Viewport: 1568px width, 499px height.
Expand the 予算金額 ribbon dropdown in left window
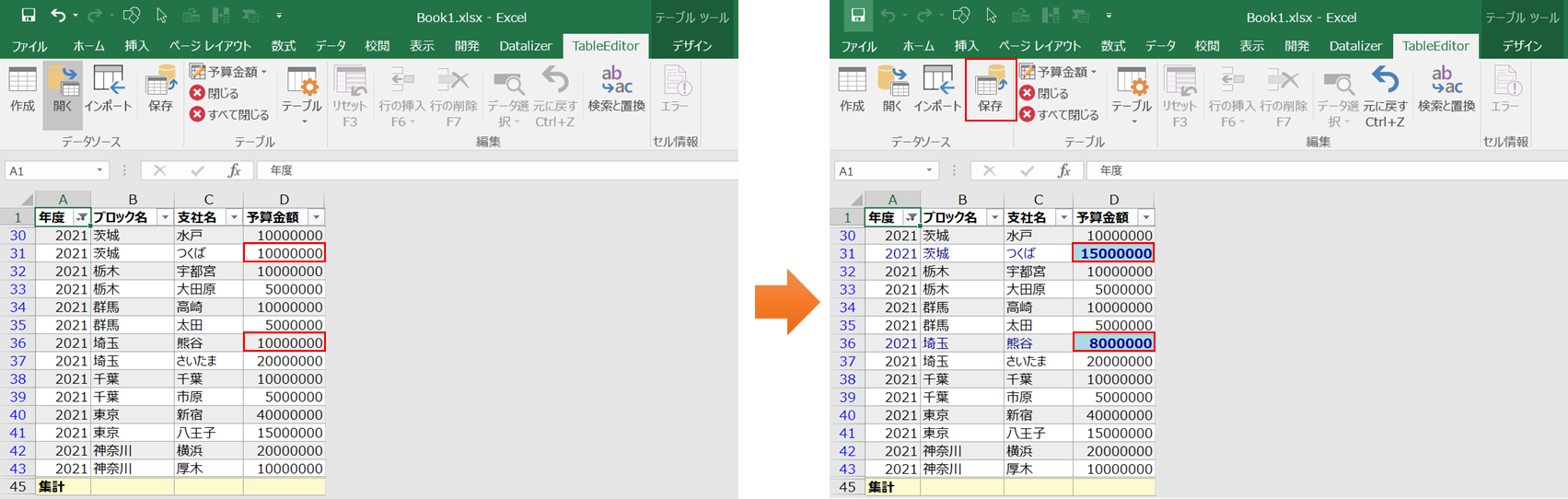tap(263, 72)
